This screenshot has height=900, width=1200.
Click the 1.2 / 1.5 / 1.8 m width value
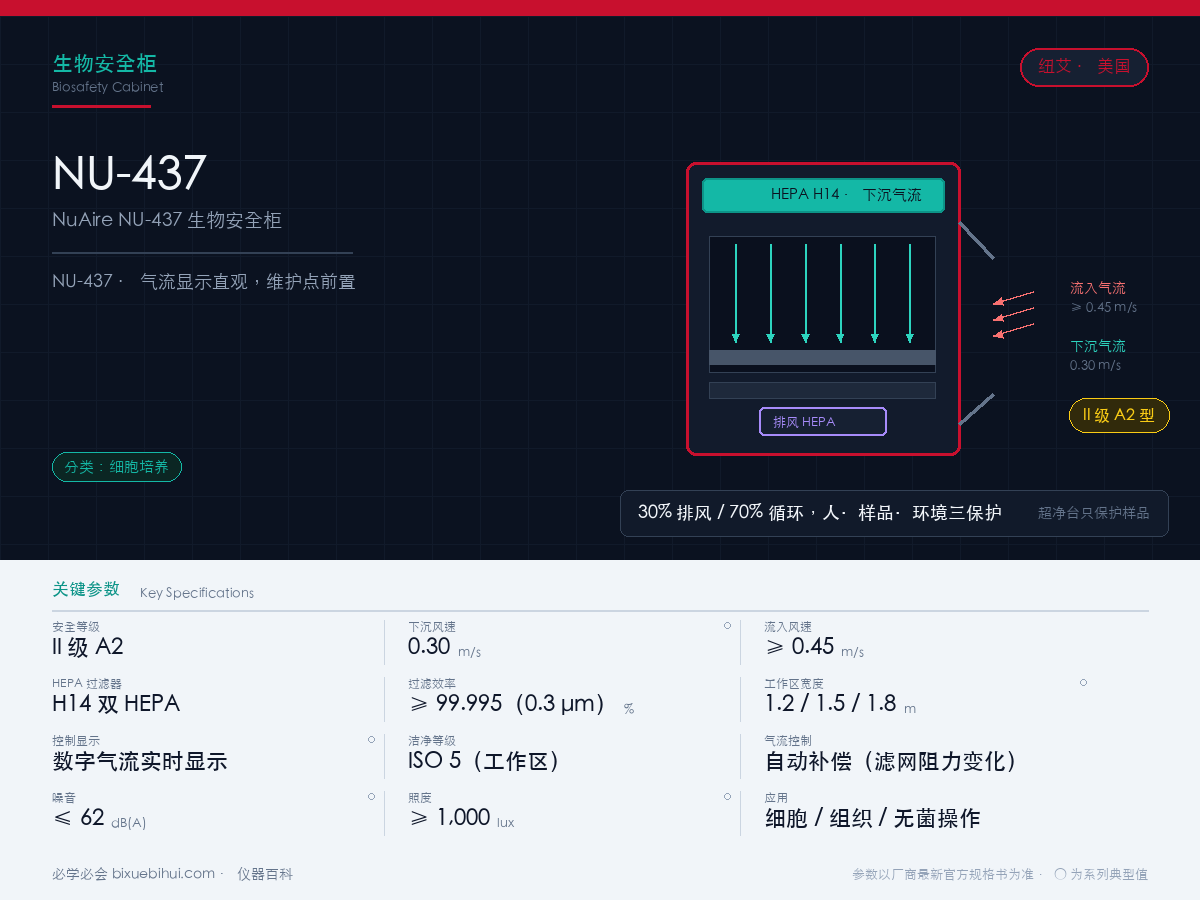[840, 704]
